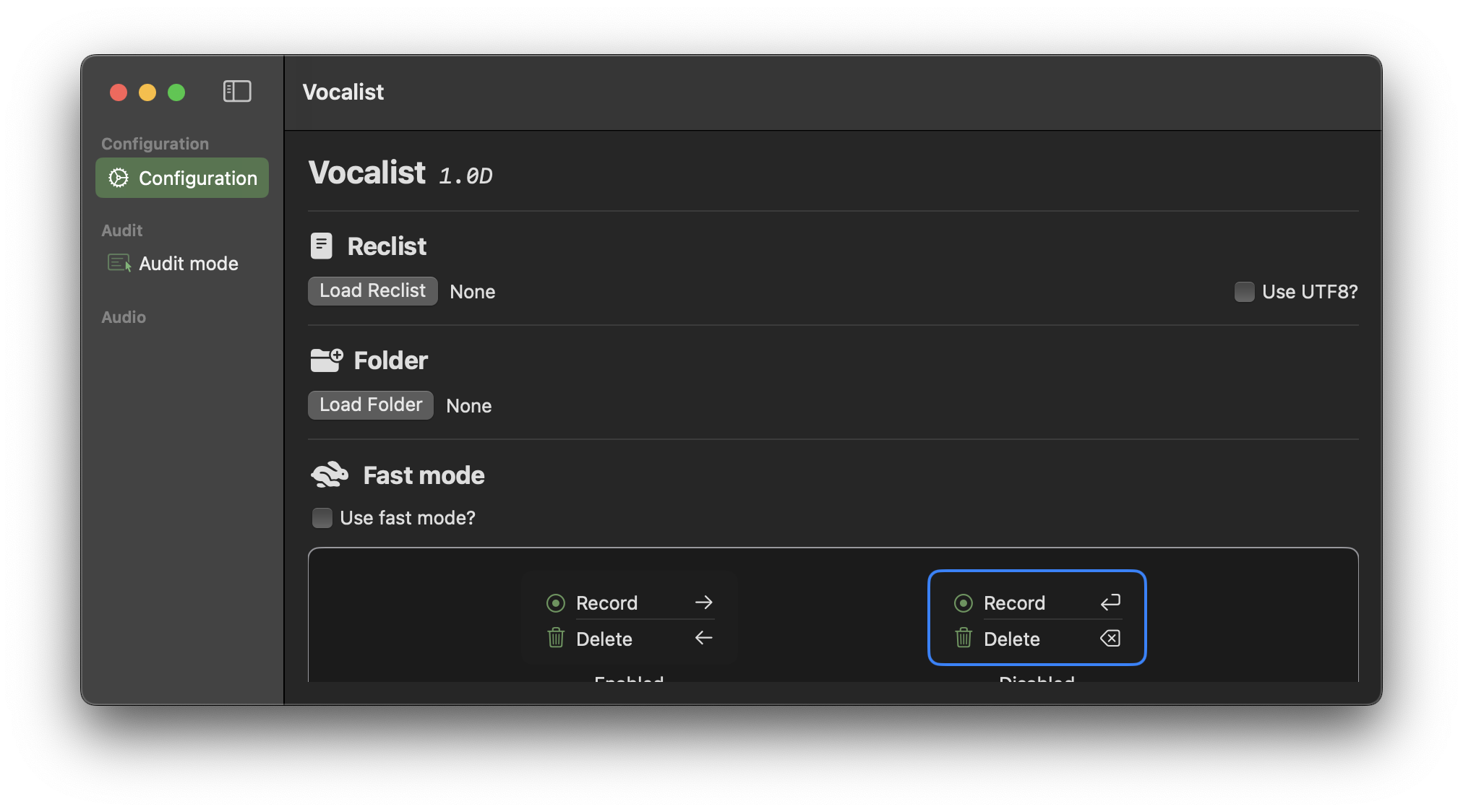The image size is (1463, 812).
Task: Click the left arrow key beside Delete
Action: click(x=704, y=638)
